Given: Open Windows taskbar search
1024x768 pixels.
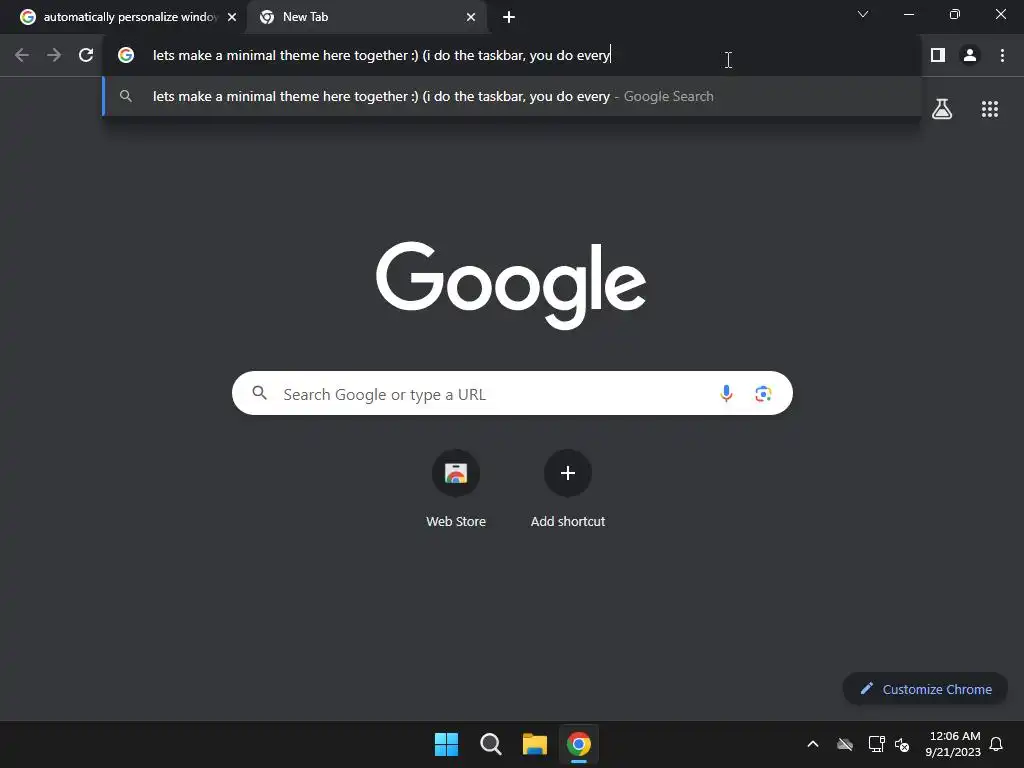Looking at the screenshot, I should click(x=490, y=744).
